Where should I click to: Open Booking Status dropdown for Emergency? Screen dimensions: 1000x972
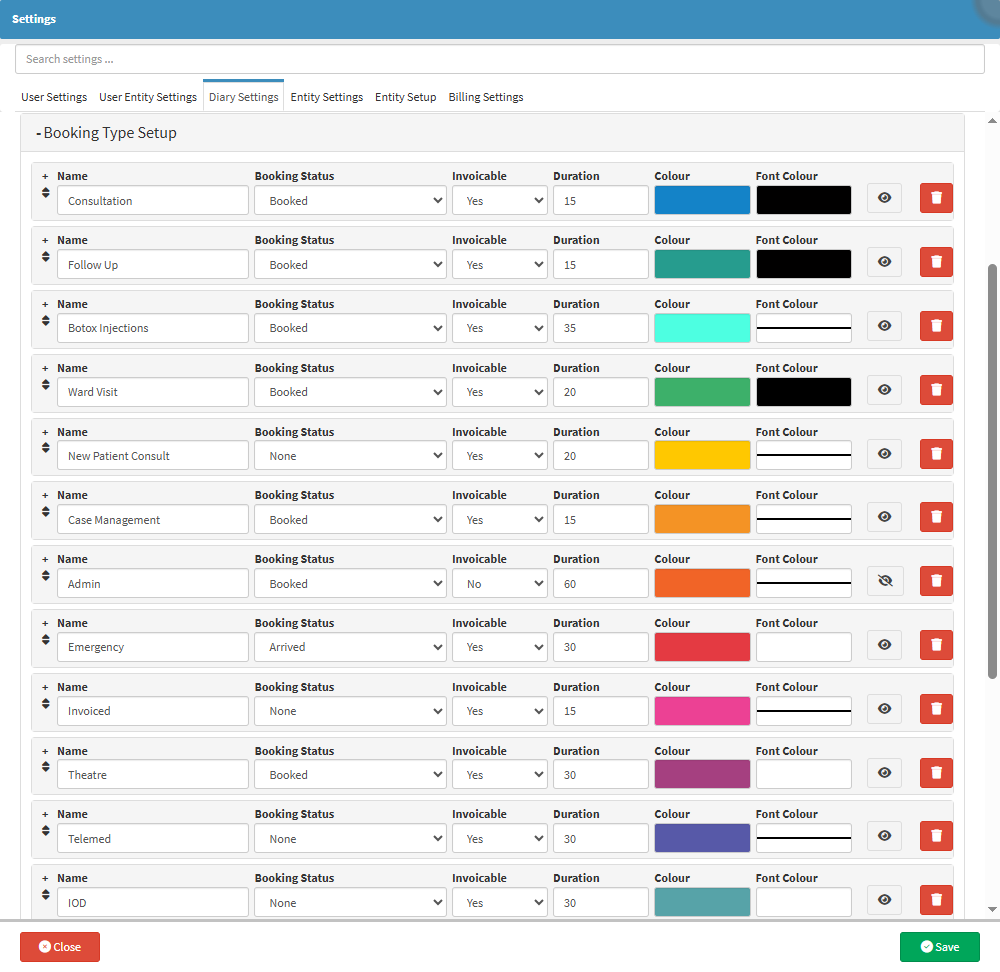coord(350,647)
